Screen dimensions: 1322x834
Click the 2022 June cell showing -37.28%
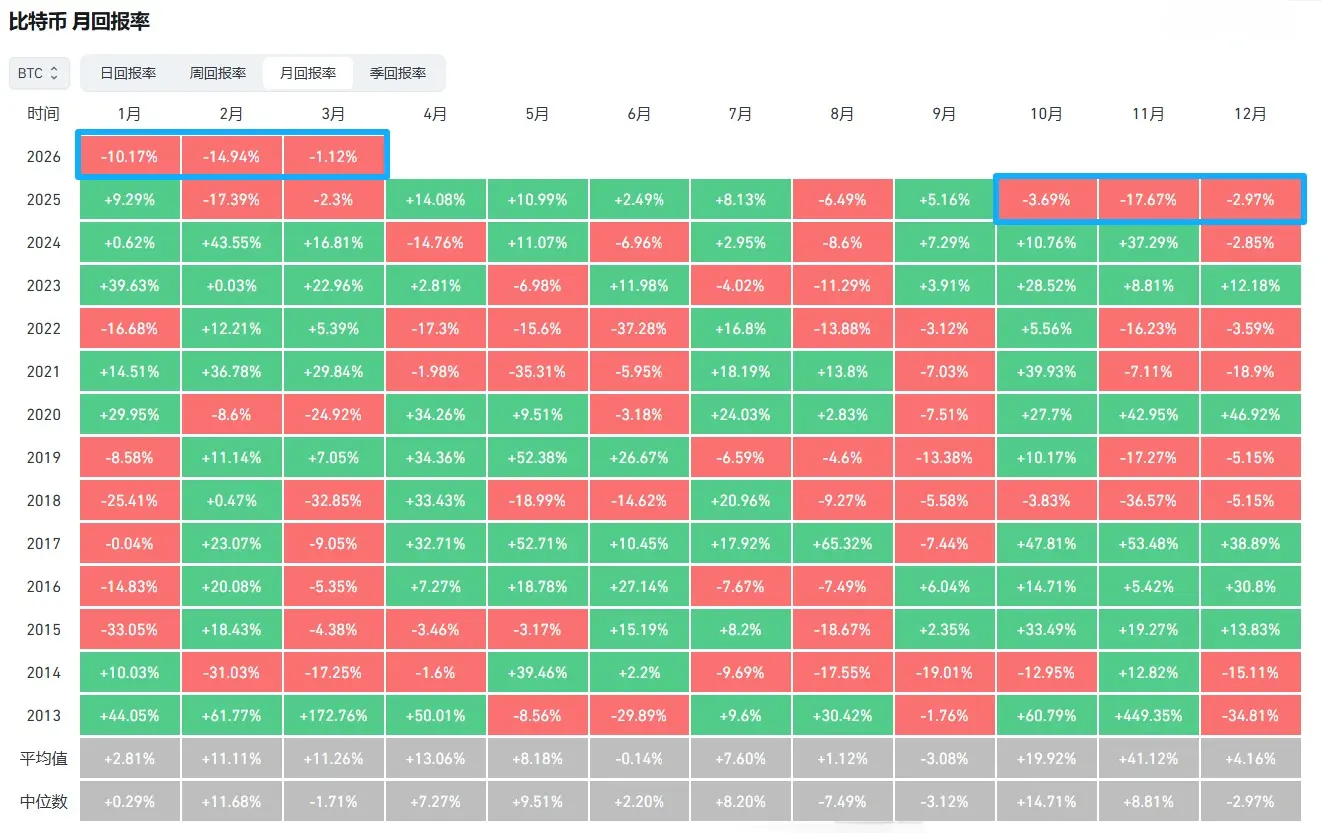[639, 329]
